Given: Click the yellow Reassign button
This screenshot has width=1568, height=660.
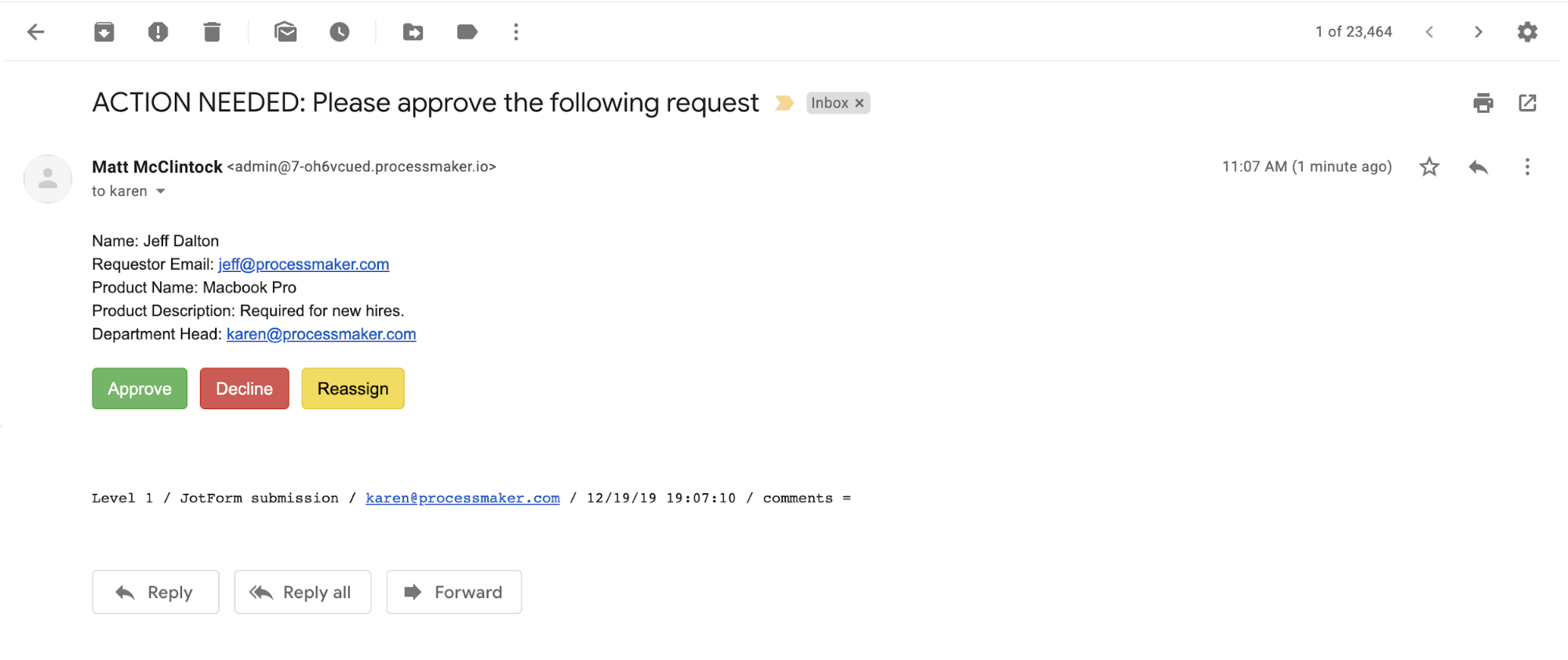Looking at the screenshot, I should [x=353, y=389].
